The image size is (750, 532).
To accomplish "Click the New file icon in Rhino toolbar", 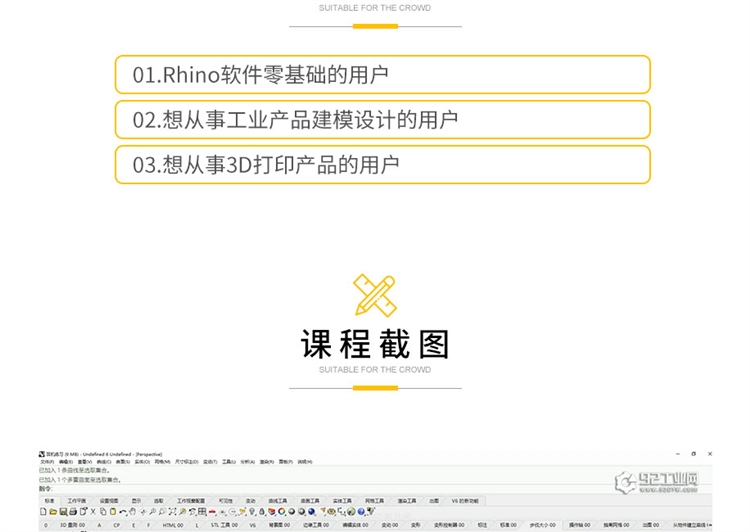I will coord(43,511).
